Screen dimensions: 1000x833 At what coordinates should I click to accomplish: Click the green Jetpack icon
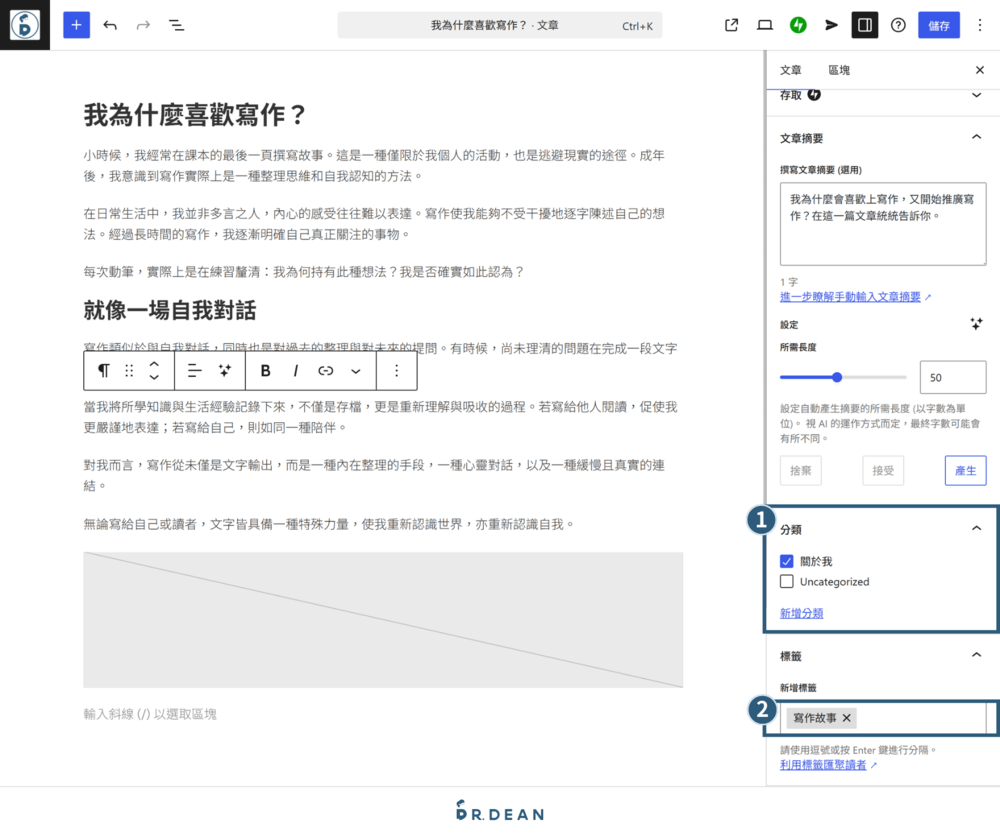click(x=797, y=24)
